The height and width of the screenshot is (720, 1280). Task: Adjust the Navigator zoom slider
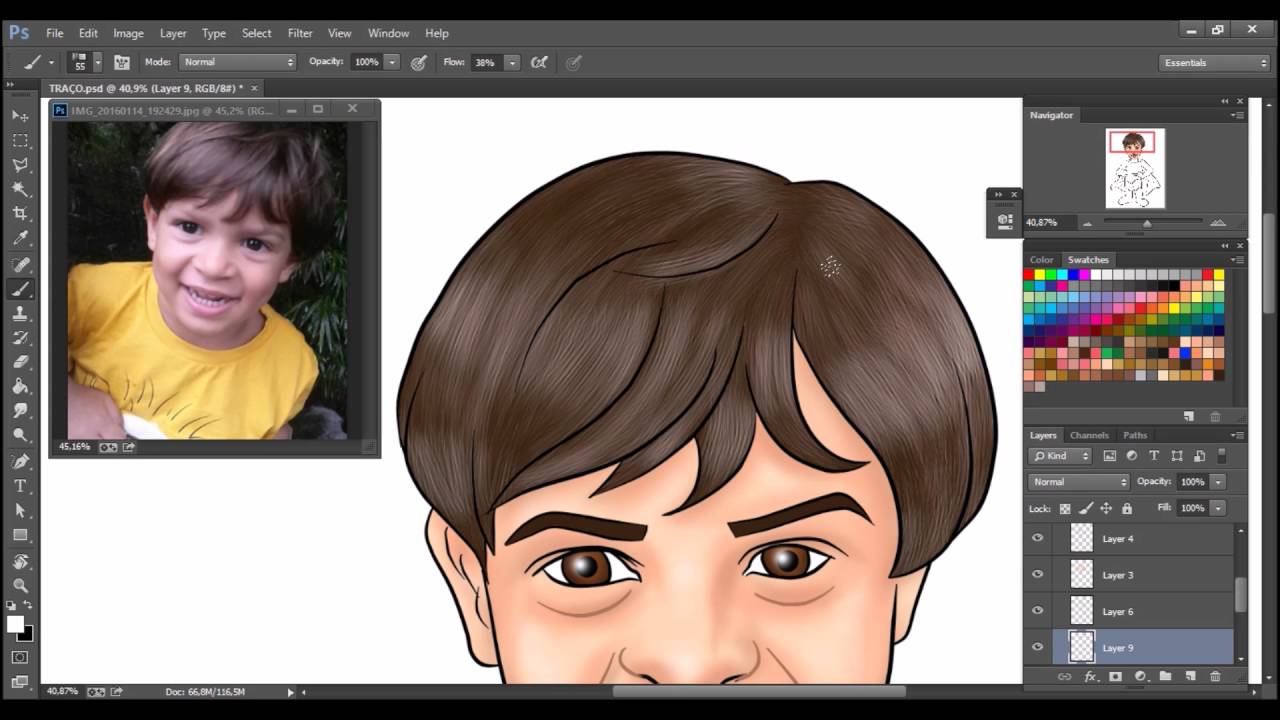1147,223
